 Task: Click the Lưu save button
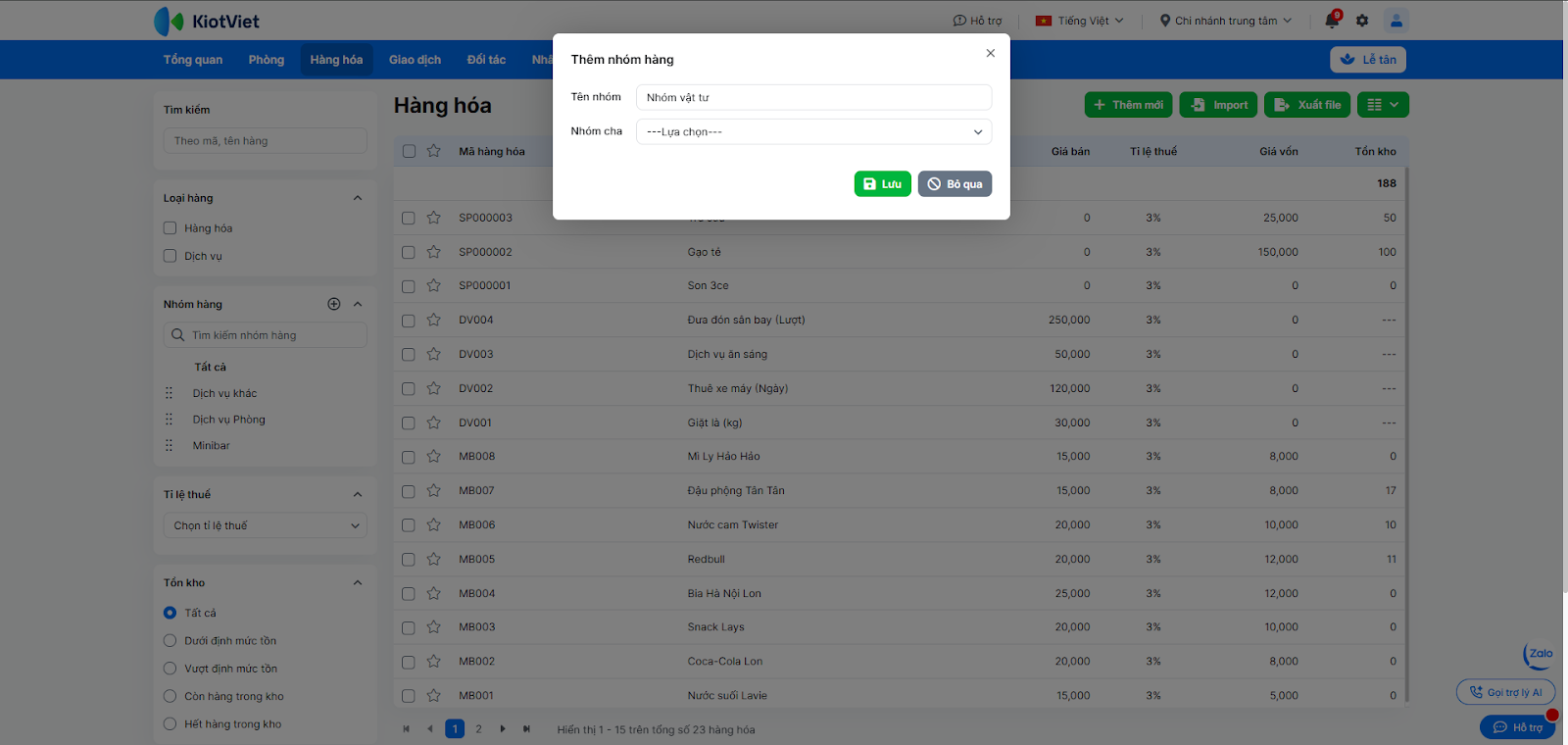click(883, 184)
